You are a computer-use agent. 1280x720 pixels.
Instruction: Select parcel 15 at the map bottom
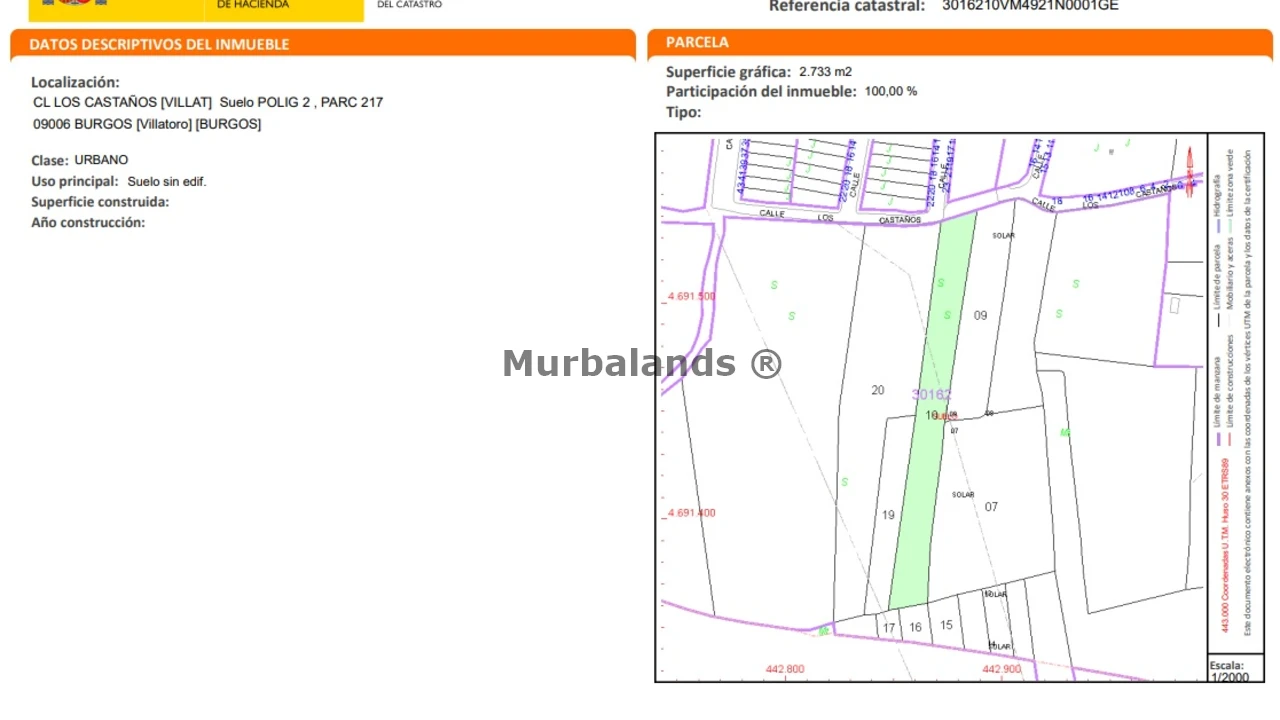click(x=946, y=625)
